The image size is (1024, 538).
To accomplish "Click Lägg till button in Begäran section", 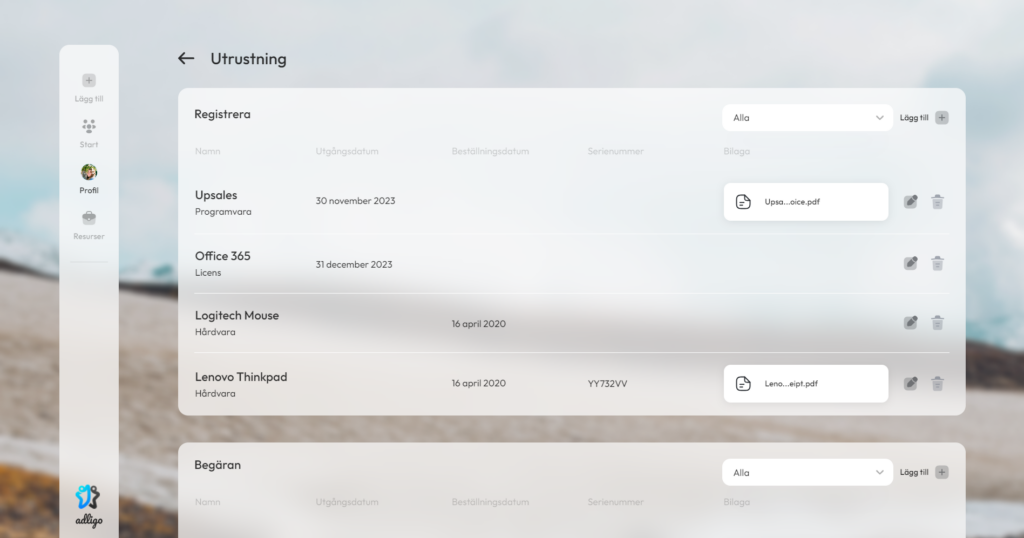I will point(924,473).
